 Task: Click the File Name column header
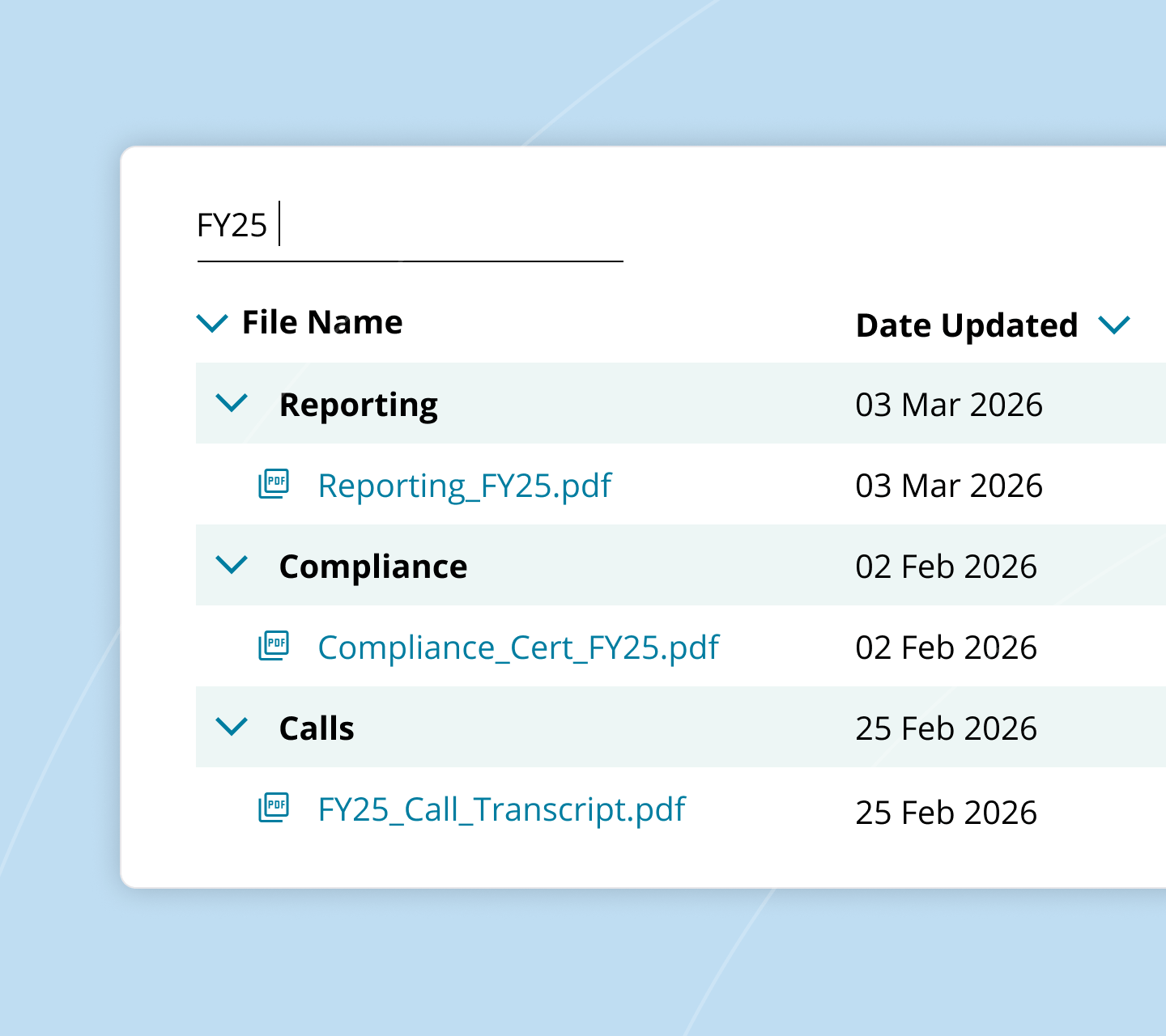322,322
